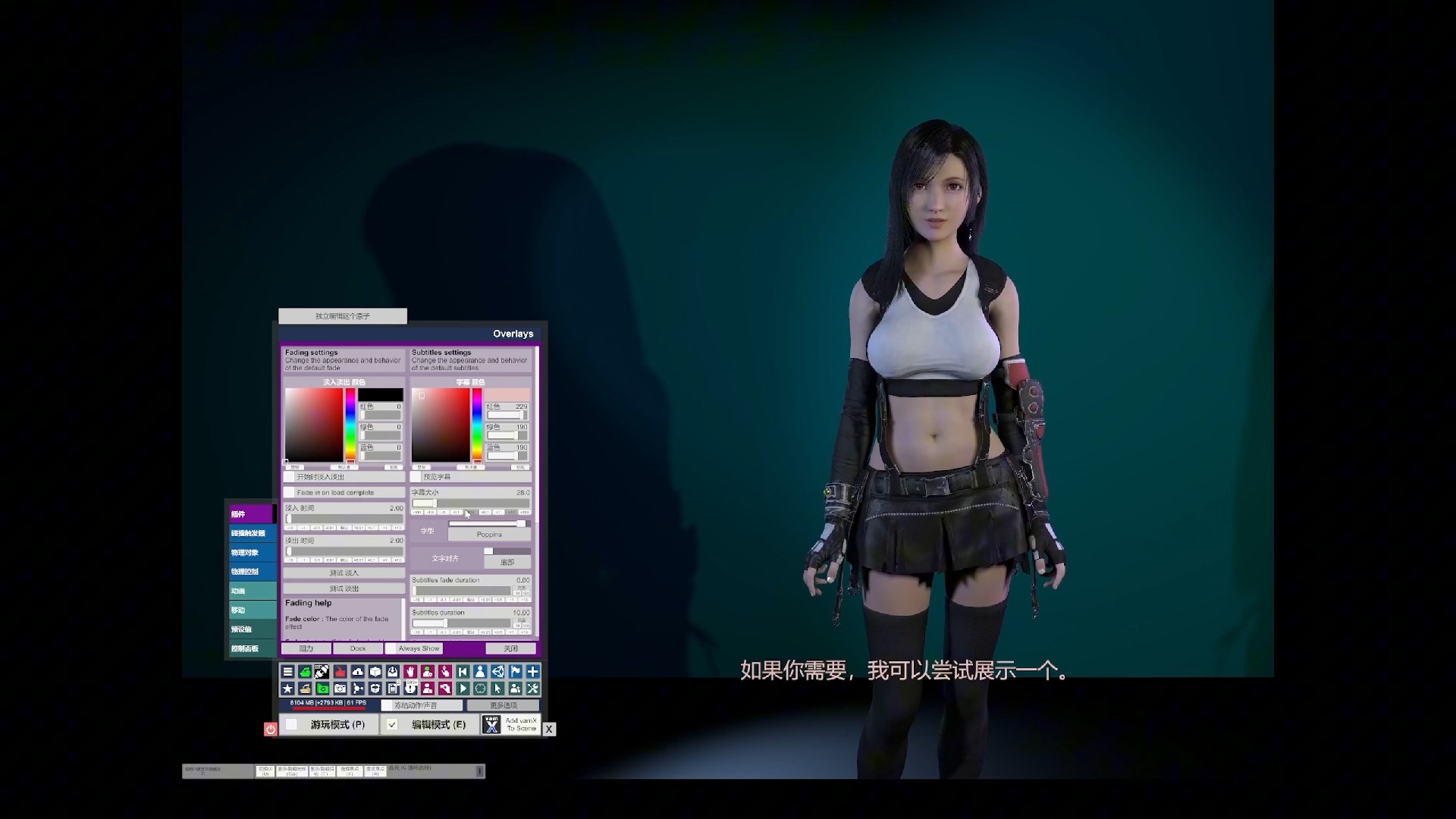Click the blue flag icon
The width and height of the screenshot is (1456, 819).
pos(515,672)
